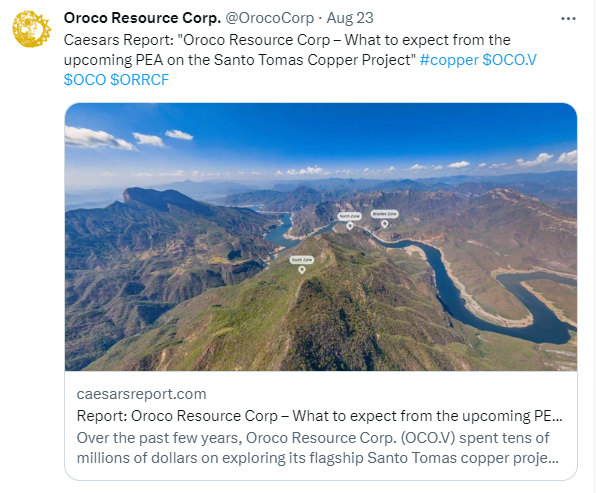Viewport: 596px width, 493px height.
Task: Open the $ORRCF cashtag link
Action: pyautogui.click(x=139, y=80)
